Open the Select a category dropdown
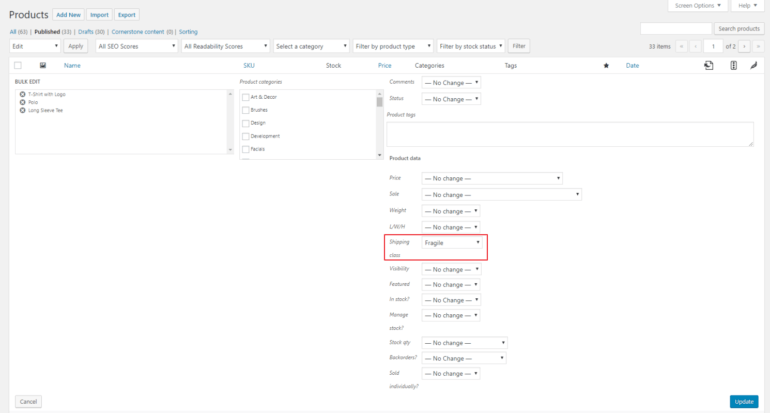Image resolution: width=770 pixels, height=413 pixels. coord(311,46)
